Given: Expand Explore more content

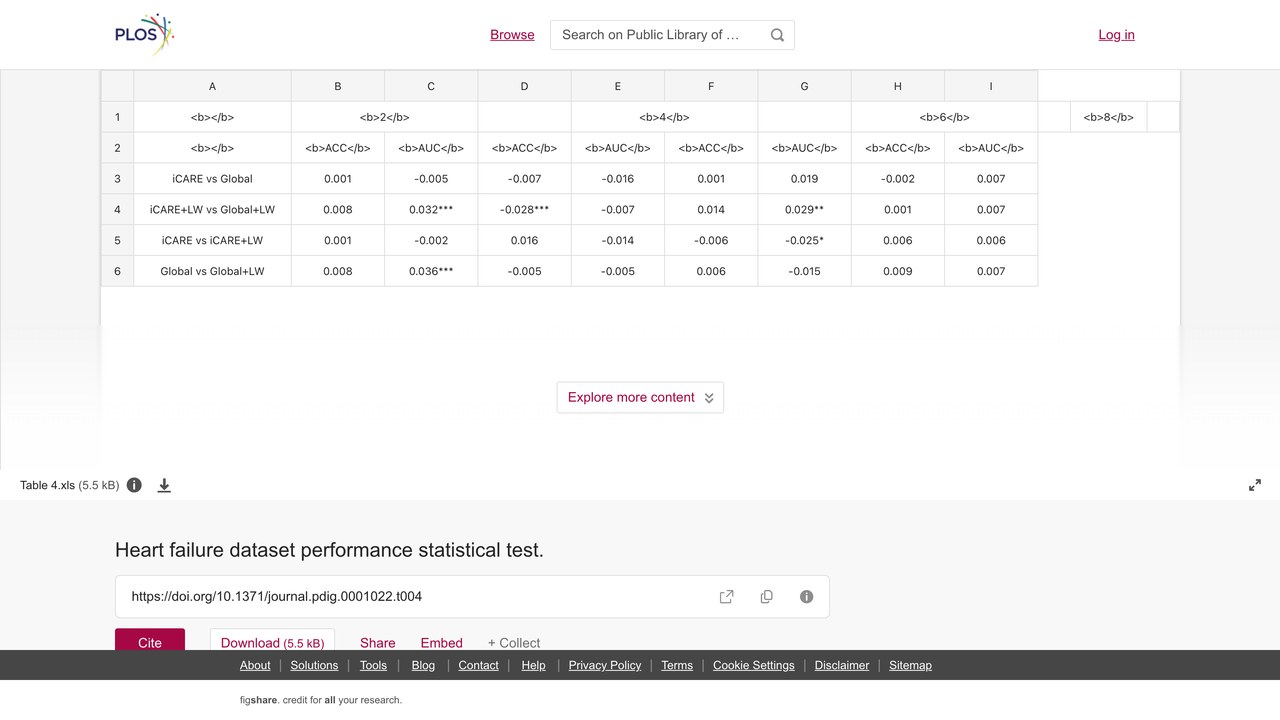Looking at the screenshot, I should tap(640, 397).
